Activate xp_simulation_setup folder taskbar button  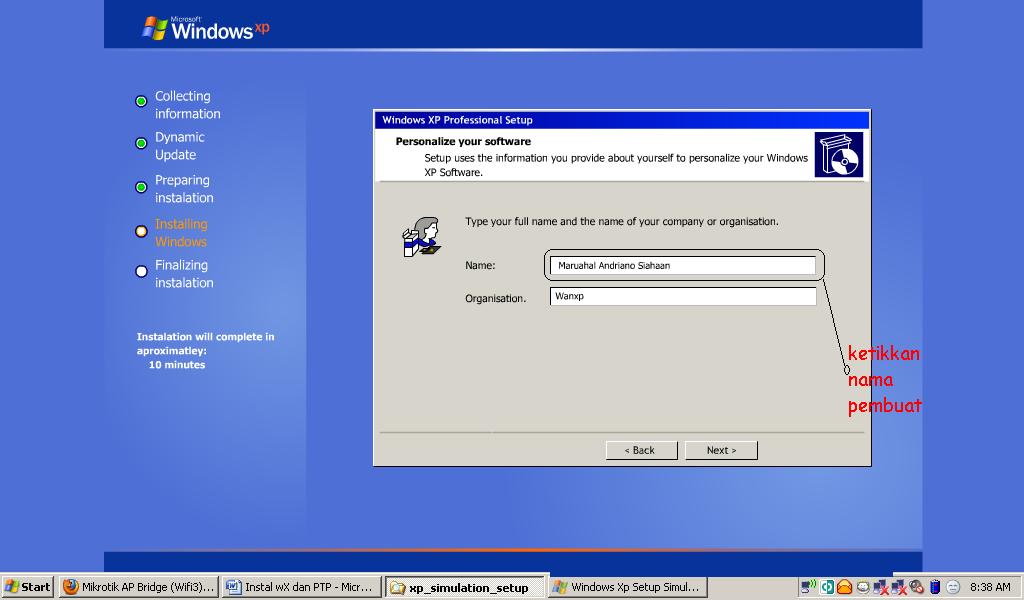click(464, 587)
